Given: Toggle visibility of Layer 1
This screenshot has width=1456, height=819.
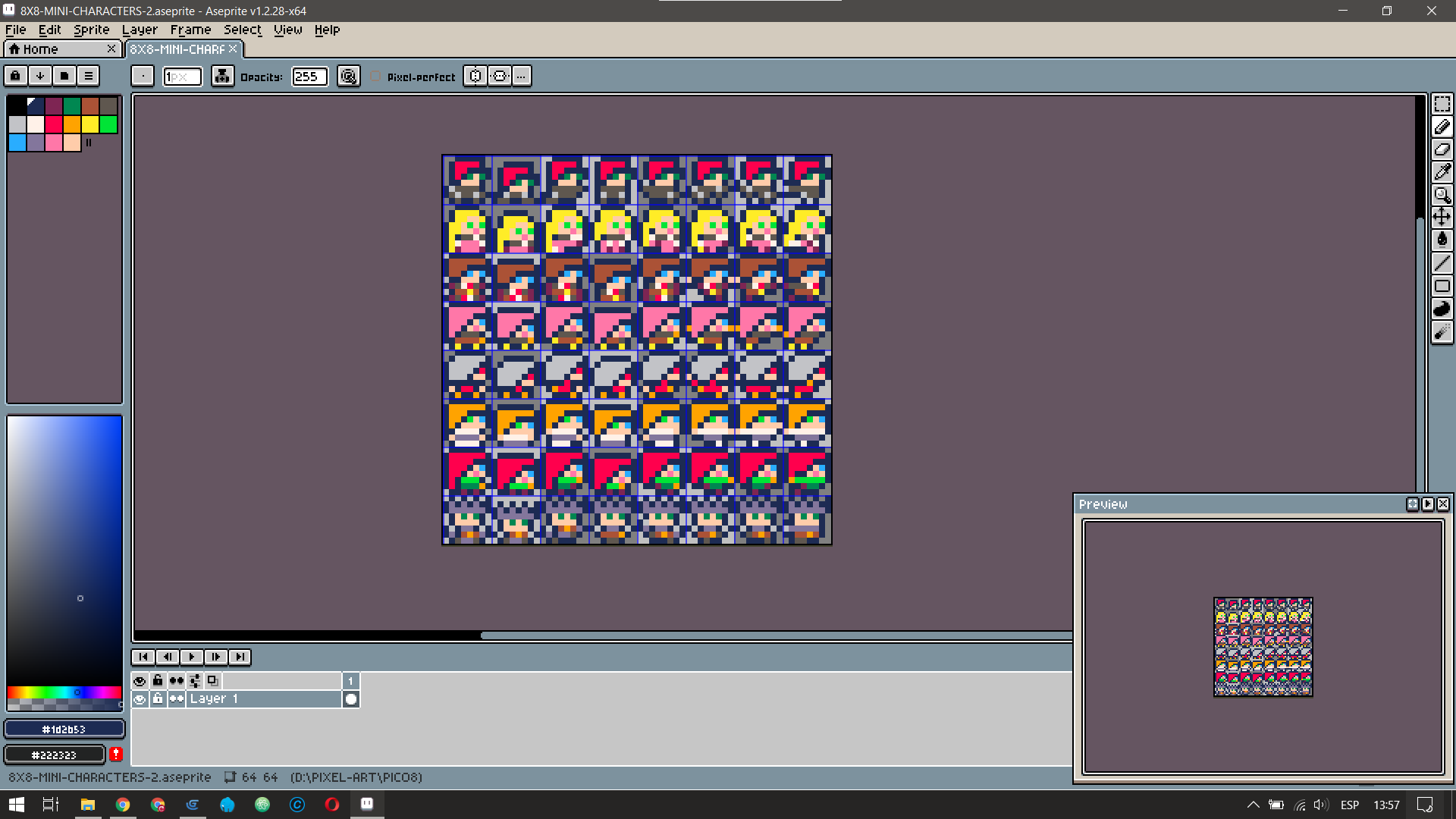Looking at the screenshot, I should (x=140, y=698).
